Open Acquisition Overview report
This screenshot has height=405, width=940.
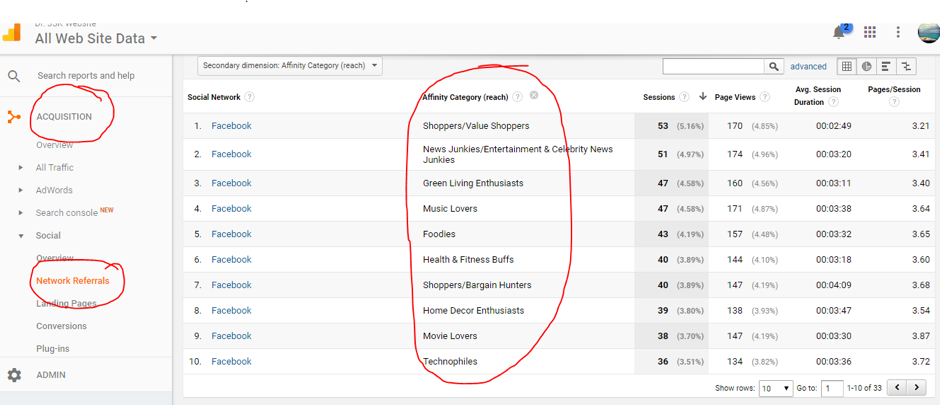point(55,145)
